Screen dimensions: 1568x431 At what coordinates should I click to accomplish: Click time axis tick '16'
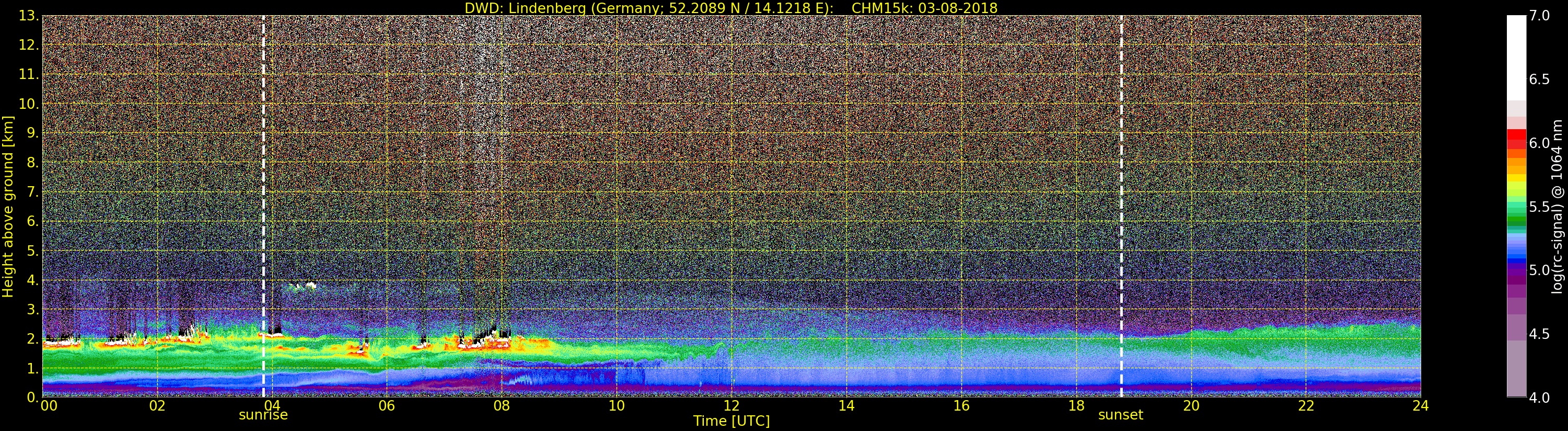[961, 405]
